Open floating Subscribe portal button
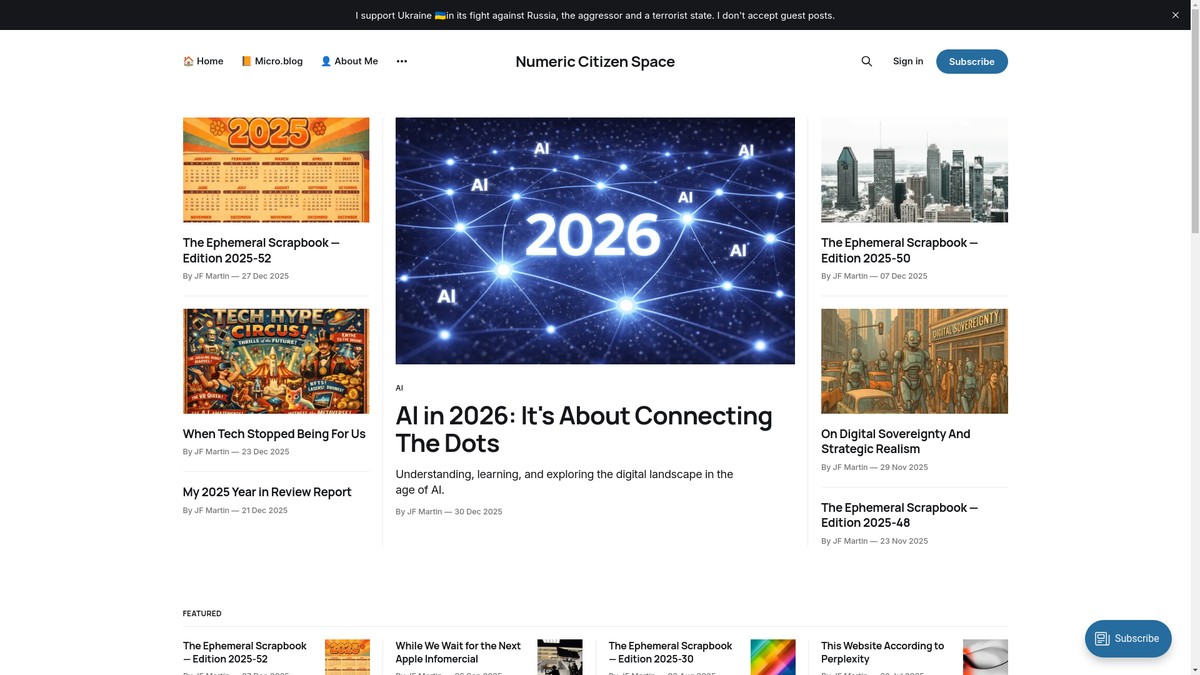The image size is (1200, 675). pos(1128,638)
